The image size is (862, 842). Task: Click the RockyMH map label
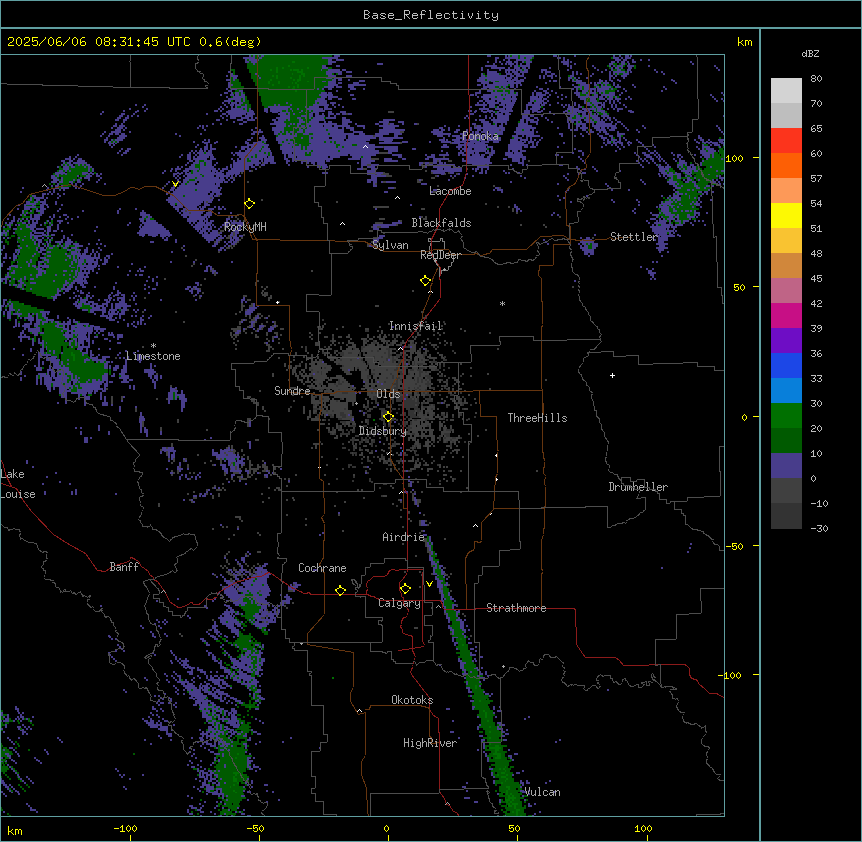coord(245,226)
